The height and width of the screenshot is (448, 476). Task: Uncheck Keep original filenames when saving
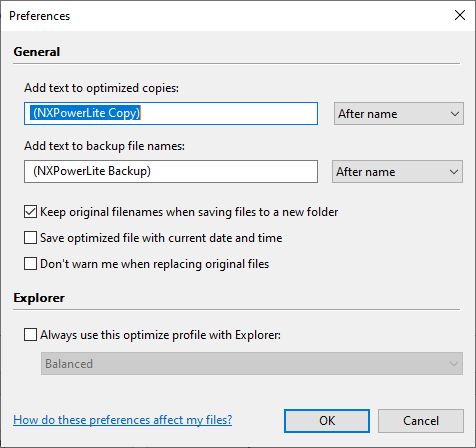pyautogui.click(x=30, y=212)
